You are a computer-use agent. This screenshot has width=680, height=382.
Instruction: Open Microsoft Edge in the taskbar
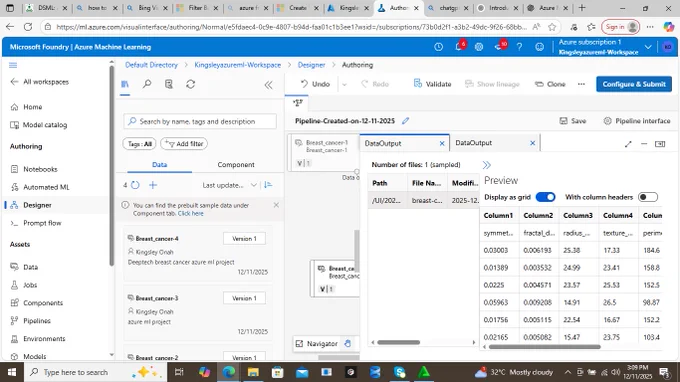click(229, 372)
